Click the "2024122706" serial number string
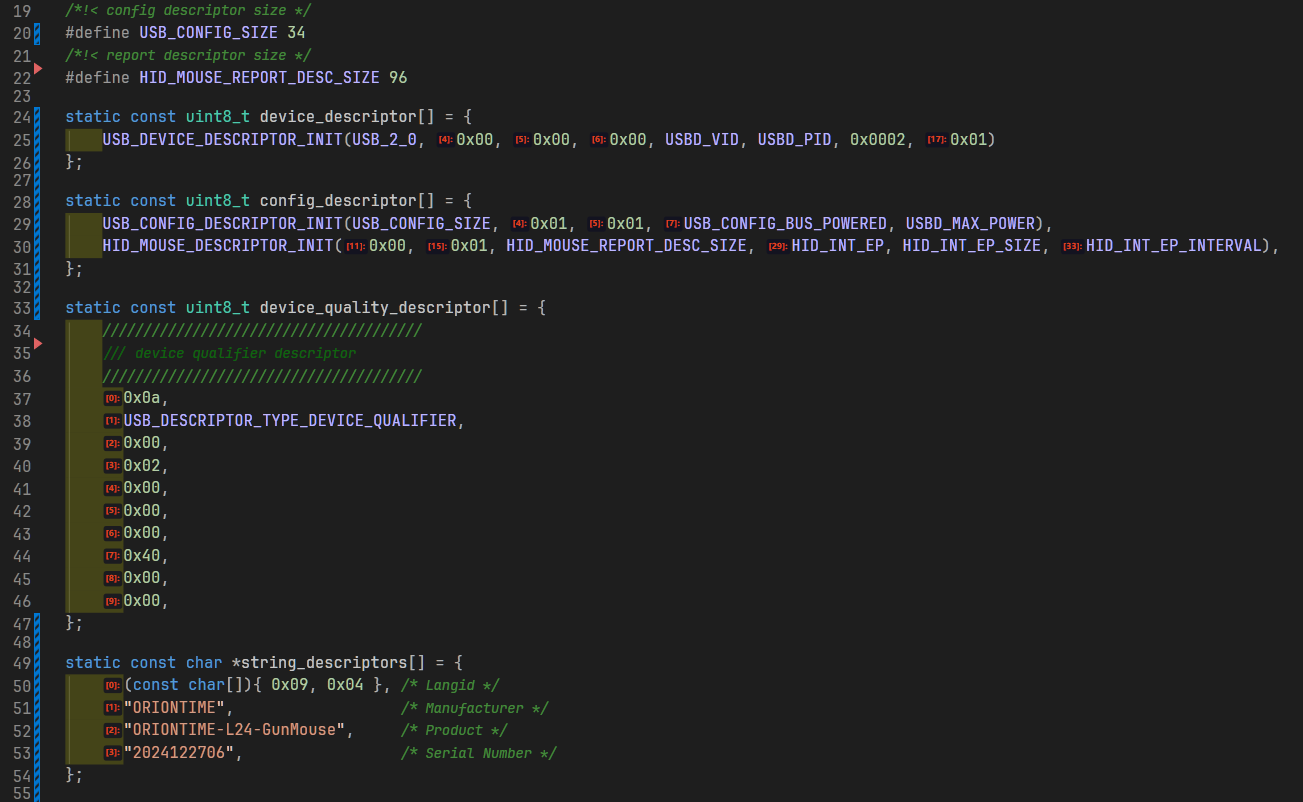Image resolution: width=1303 pixels, height=802 pixels. tap(178, 753)
